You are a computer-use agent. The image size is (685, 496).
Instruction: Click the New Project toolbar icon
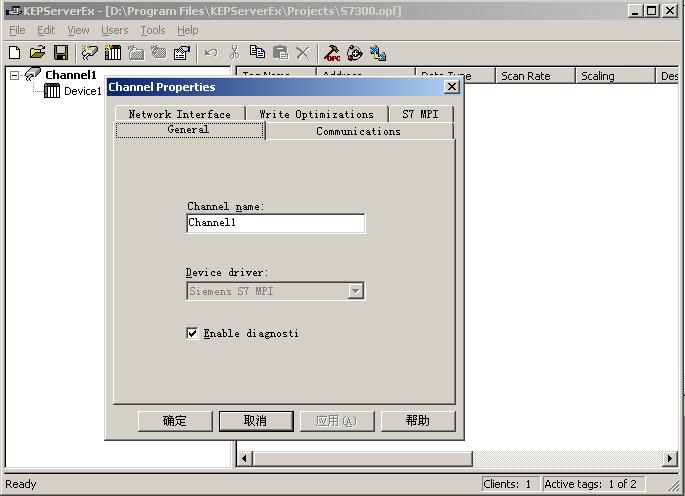coord(14,53)
